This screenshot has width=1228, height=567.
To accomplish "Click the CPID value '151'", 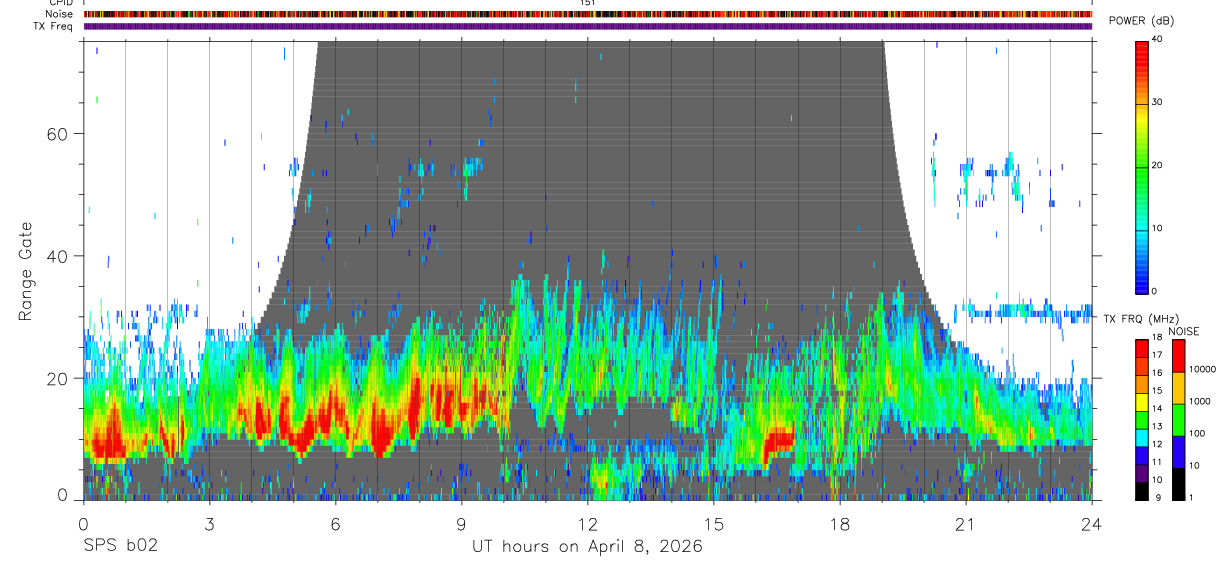I will (x=587, y=3).
